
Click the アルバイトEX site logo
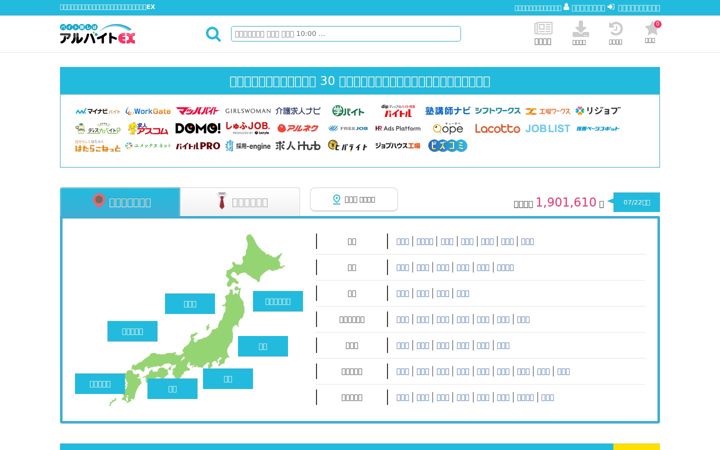(x=97, y=34)
